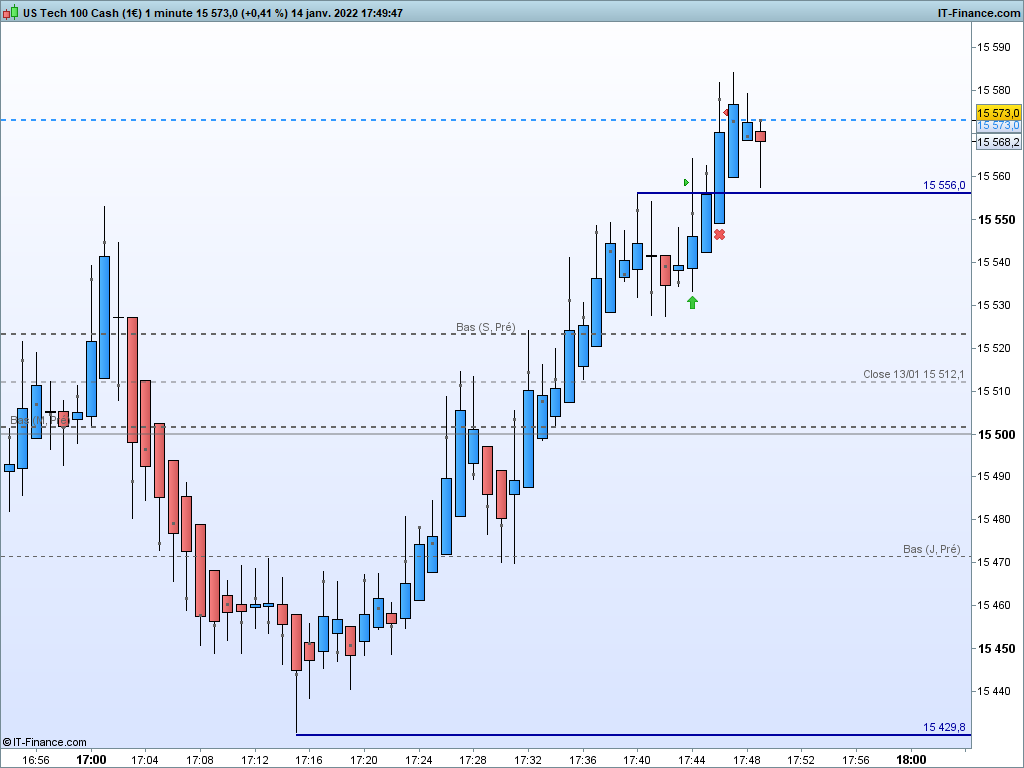Click the Bas (M, Pré) level label
1024x768 pixels.
39,420
